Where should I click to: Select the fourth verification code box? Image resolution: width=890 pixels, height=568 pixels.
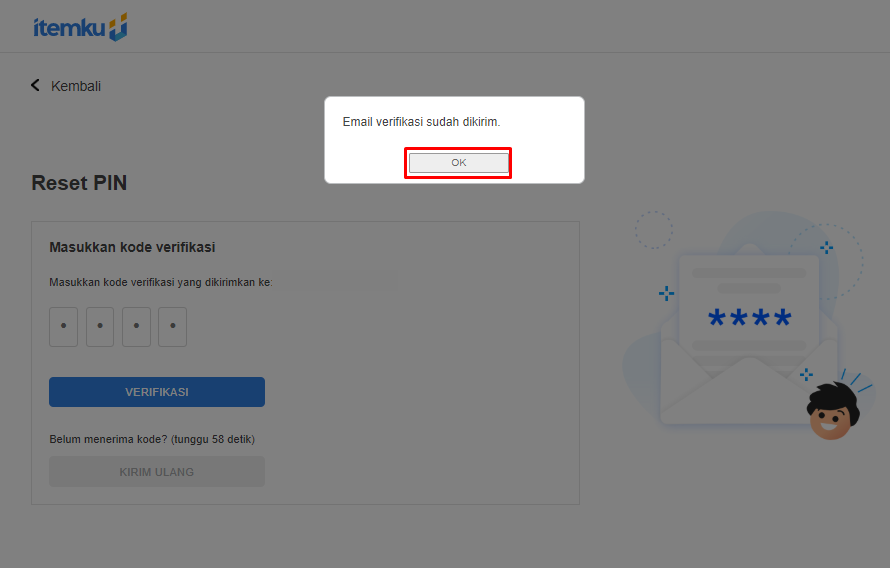pyautogui.click(x=172, y=327)
